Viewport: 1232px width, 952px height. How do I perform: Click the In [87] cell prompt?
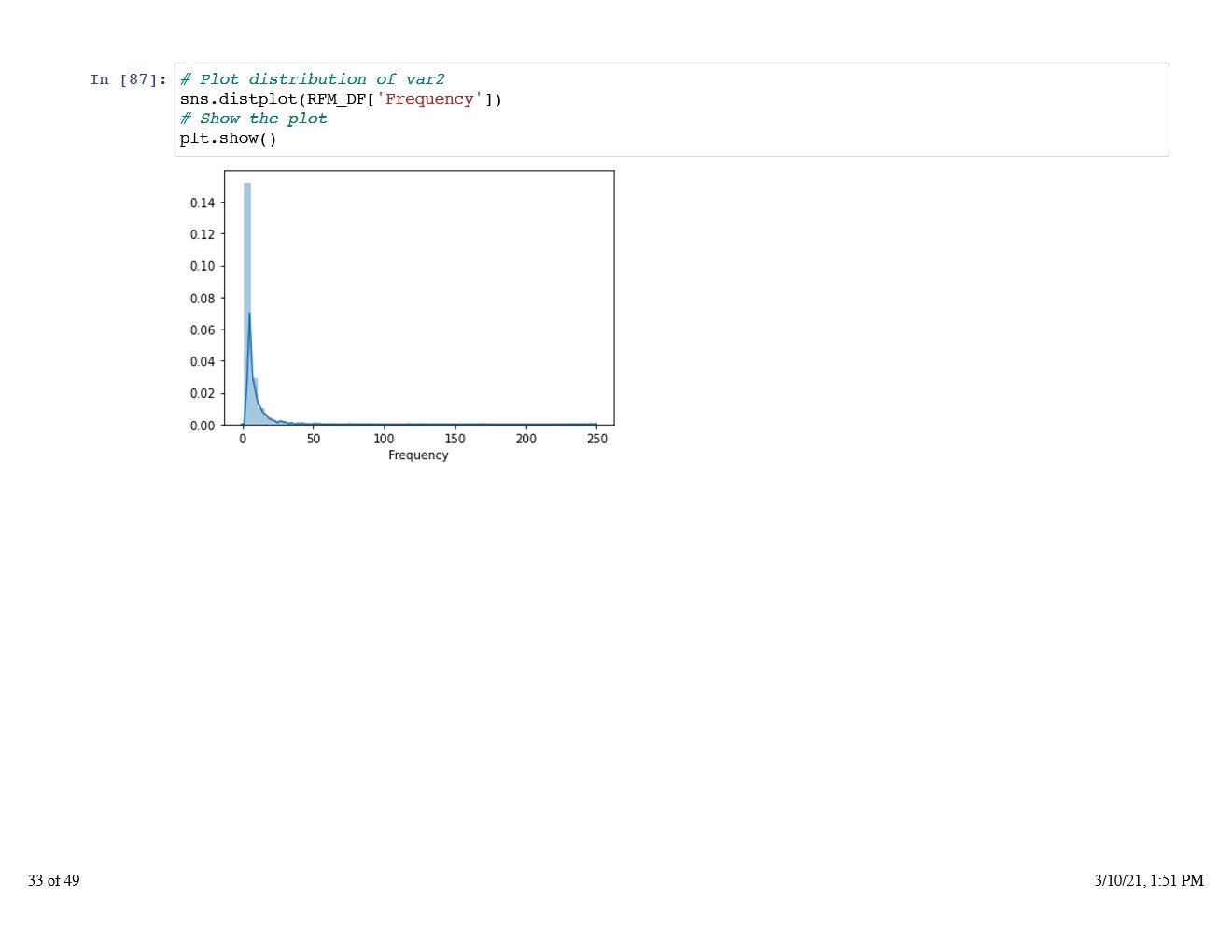128,80
